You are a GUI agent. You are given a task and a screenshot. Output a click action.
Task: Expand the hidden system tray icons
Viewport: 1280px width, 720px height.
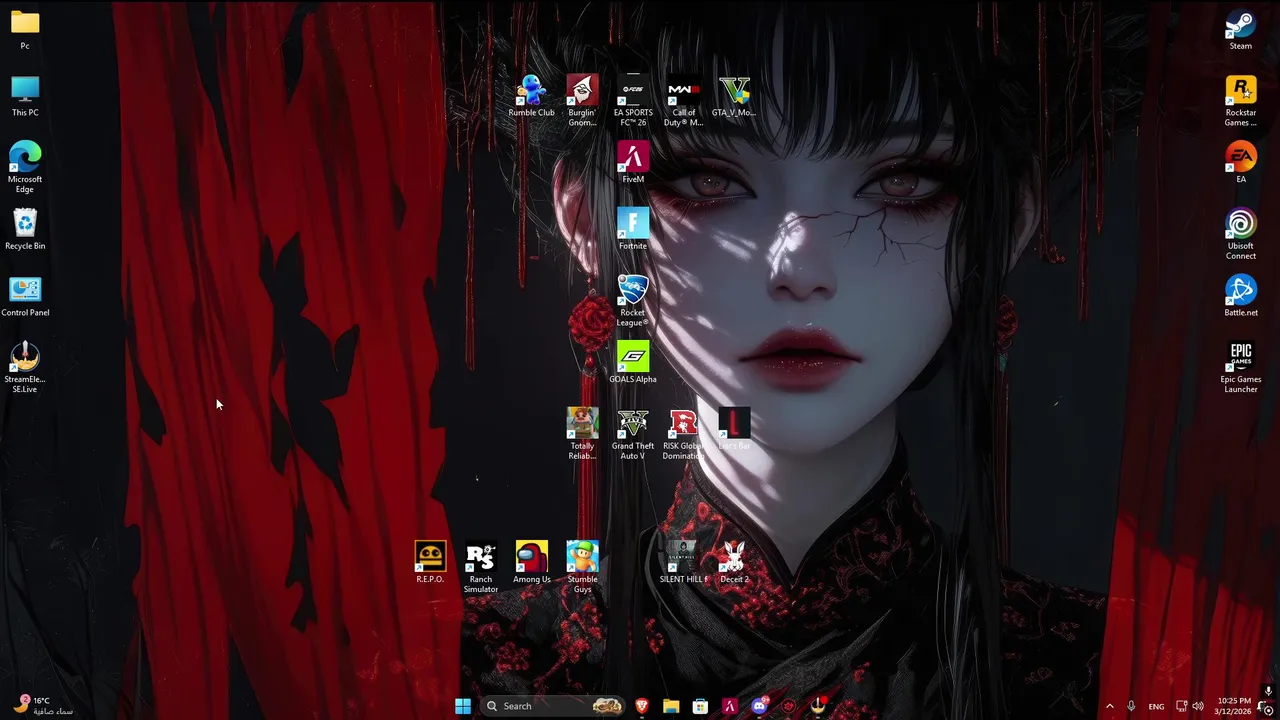point(1109,706)
